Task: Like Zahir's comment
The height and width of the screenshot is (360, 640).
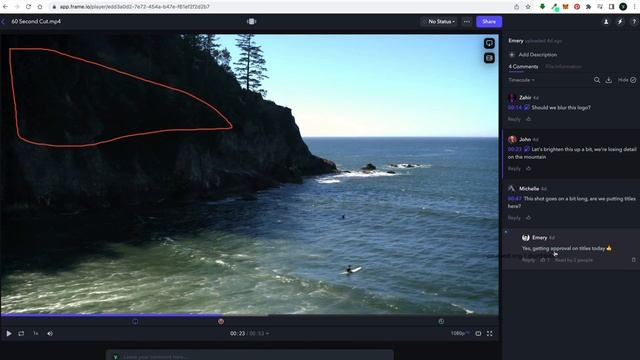Action: (528, 119)
